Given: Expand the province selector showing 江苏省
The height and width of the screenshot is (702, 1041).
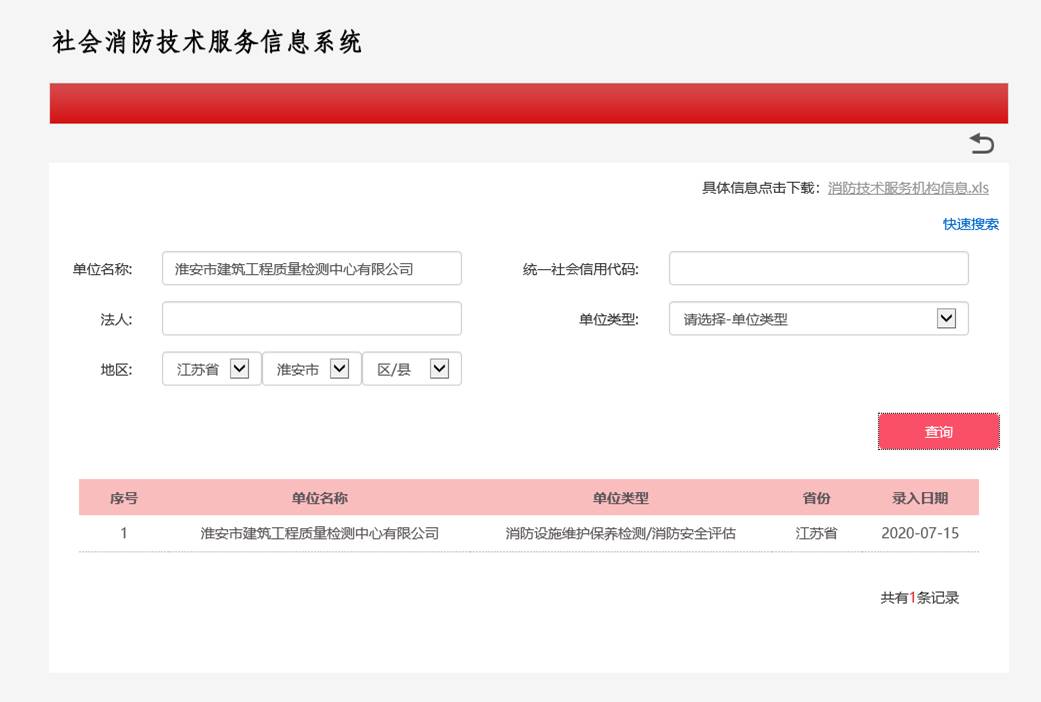Looking at the screenshot, I should pos(209,368).
